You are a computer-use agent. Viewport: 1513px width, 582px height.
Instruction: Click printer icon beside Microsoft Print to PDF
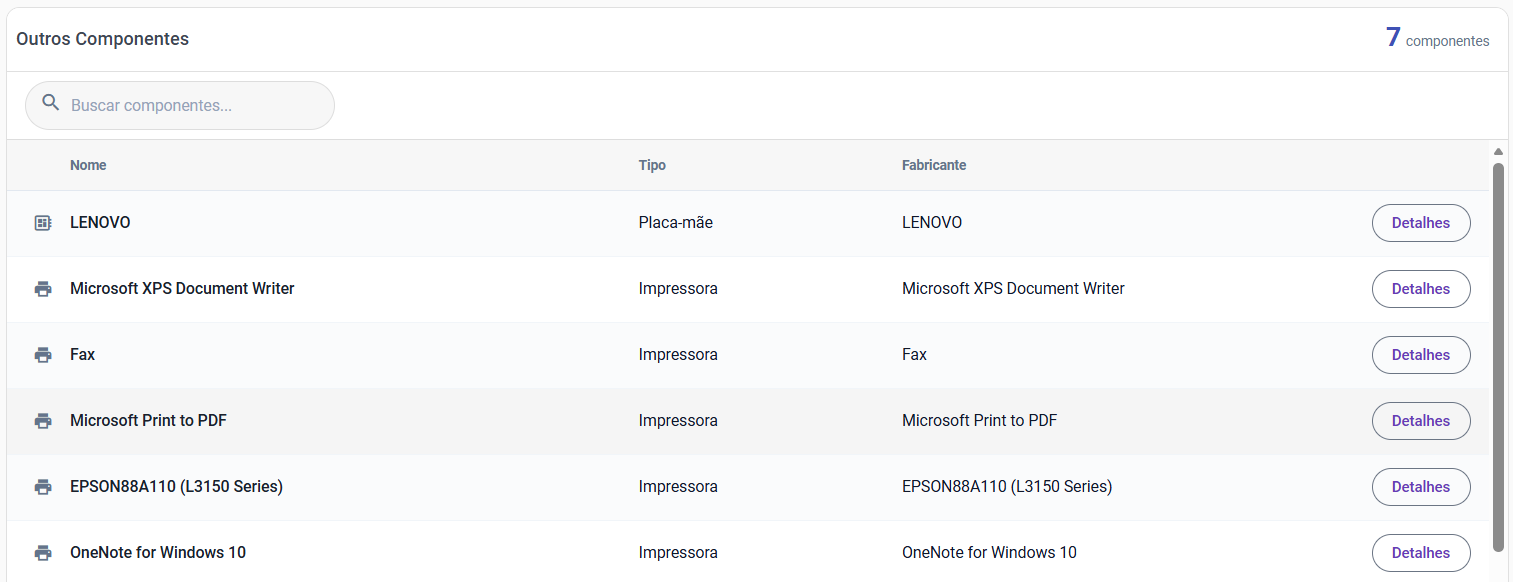click(x=43, y=421)
